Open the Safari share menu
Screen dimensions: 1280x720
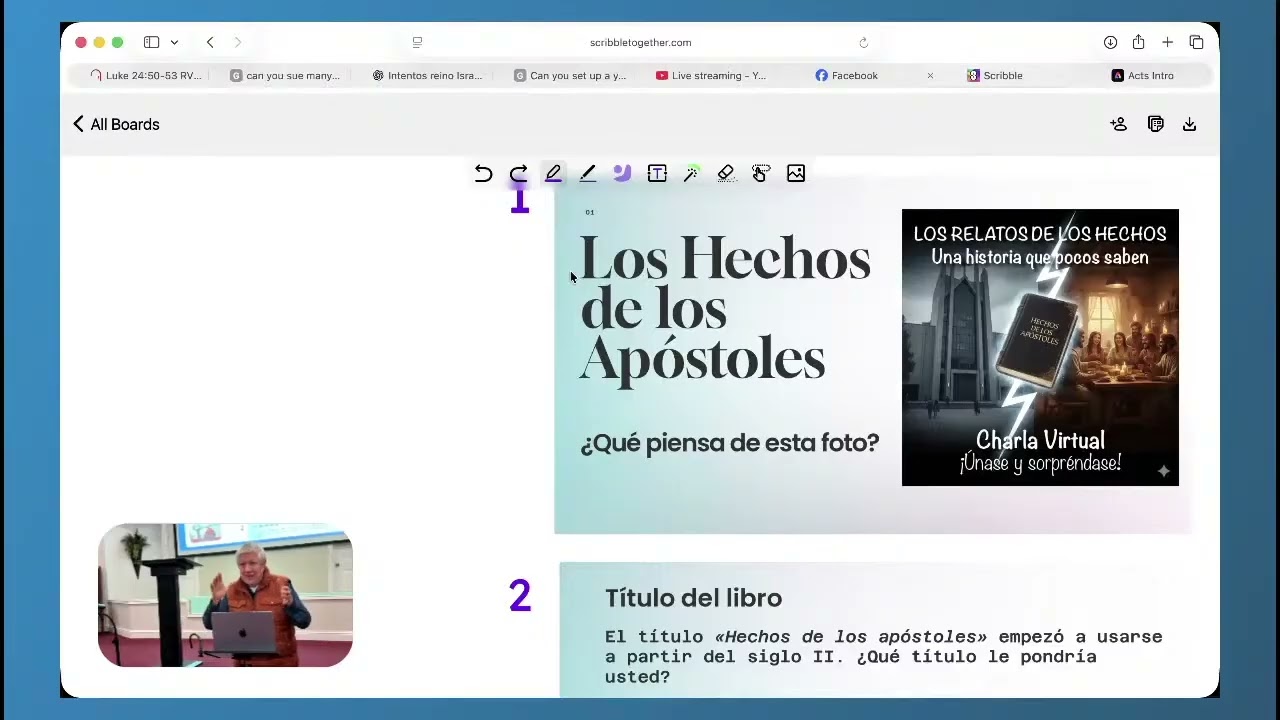(1138, 42)
